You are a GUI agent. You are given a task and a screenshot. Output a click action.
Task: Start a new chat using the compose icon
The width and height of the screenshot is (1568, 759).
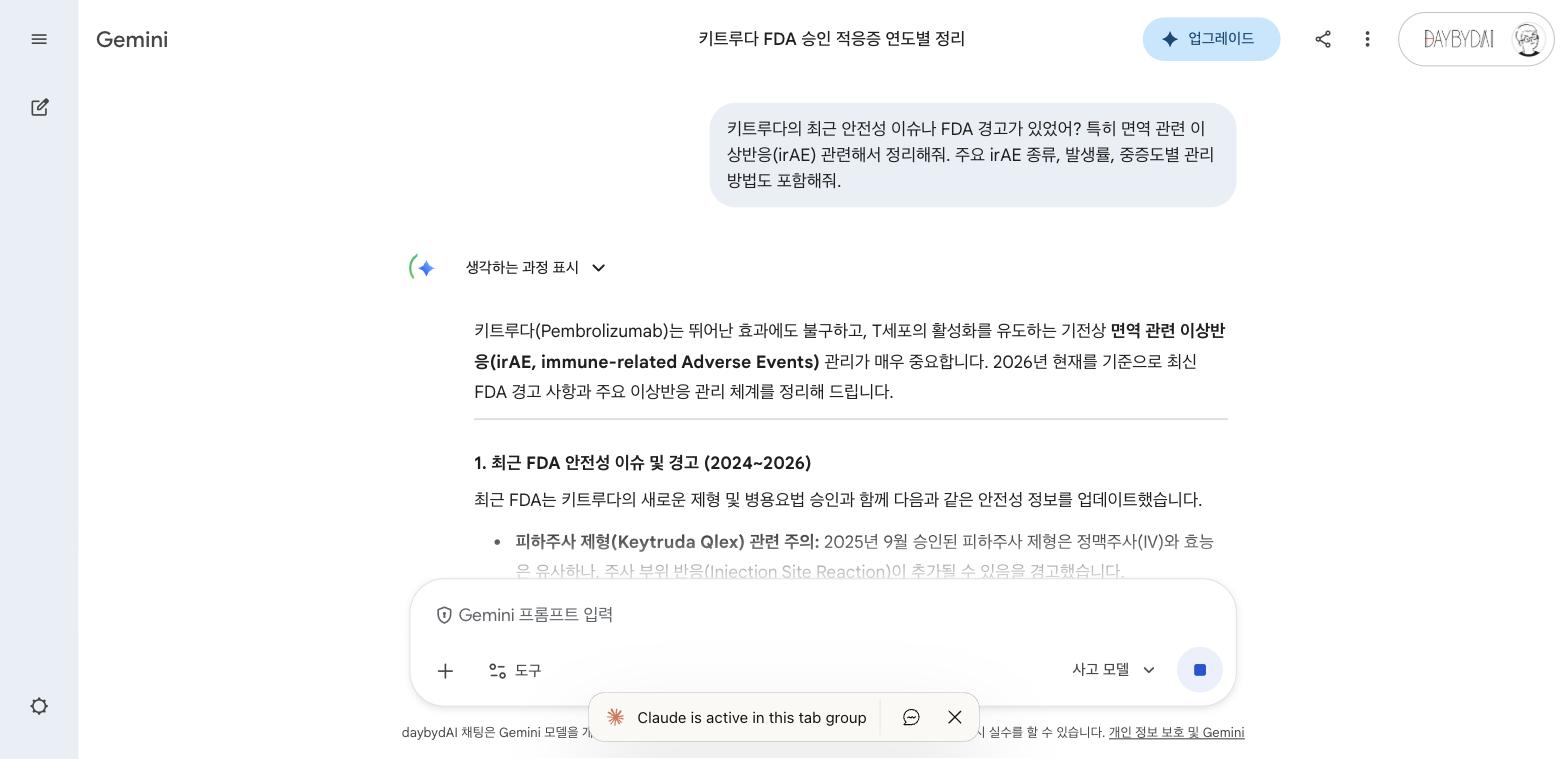coord(39,107)
